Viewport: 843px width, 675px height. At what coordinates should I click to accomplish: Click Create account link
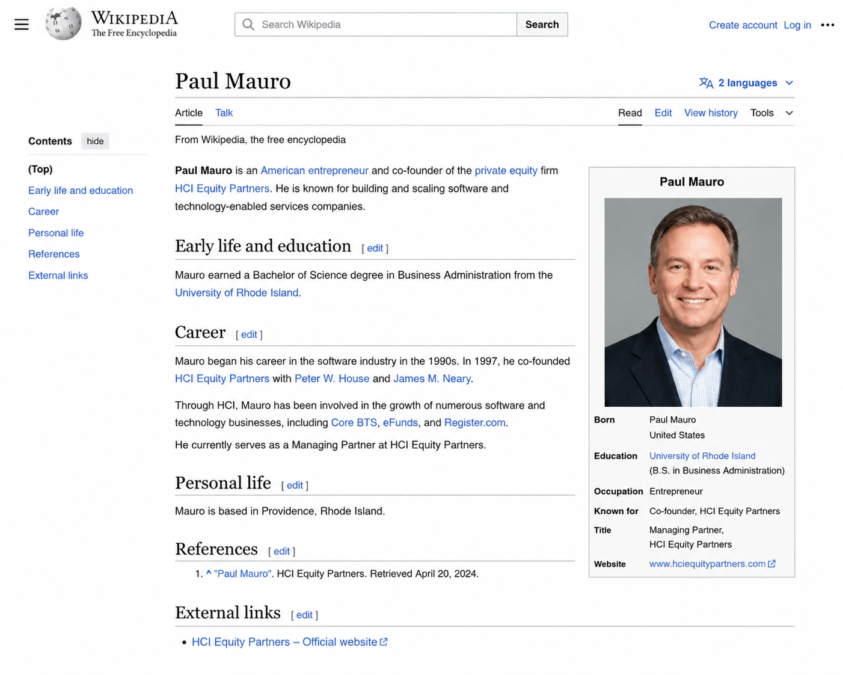click(x=742, y=25)
